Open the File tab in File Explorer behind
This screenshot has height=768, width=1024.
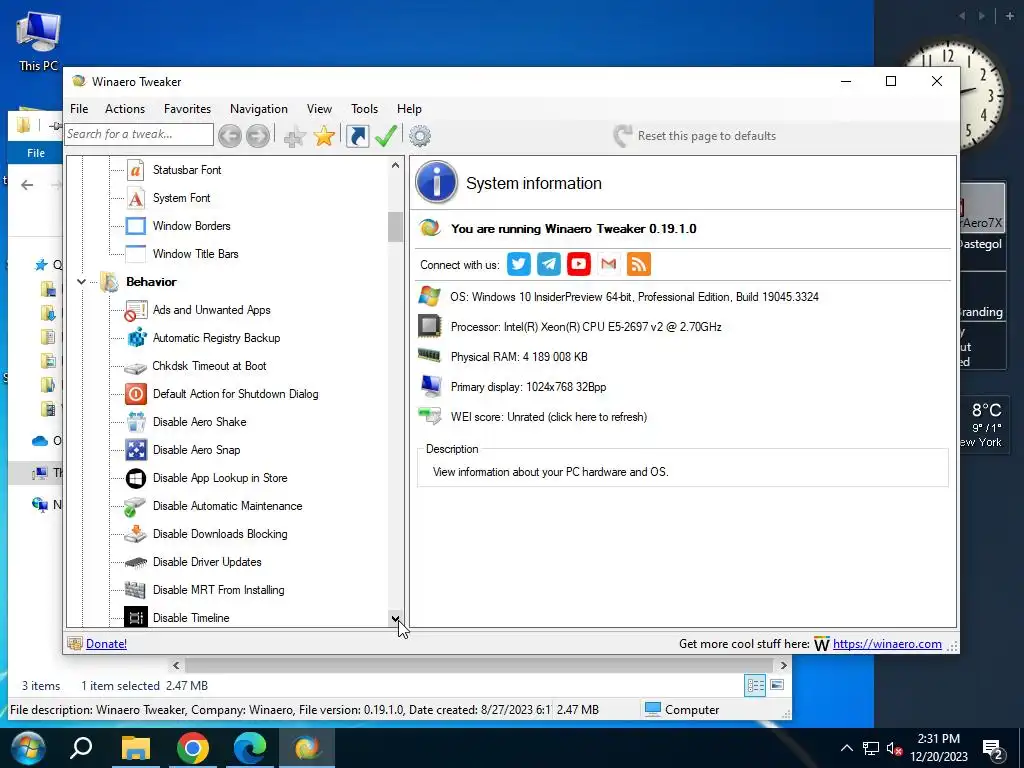click(35, 153)
